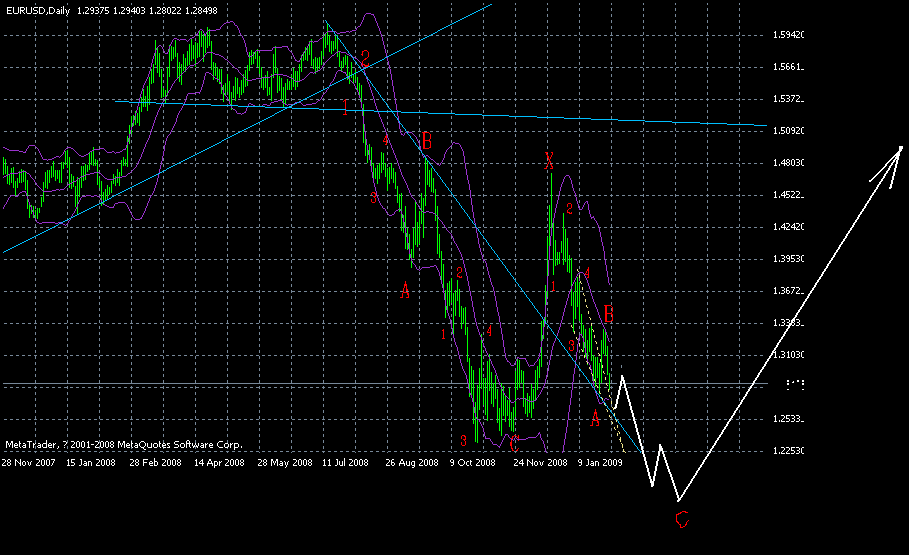Click the 1.4522 price axis label
This screenshot has height=555, width=909.
[788, 194]
